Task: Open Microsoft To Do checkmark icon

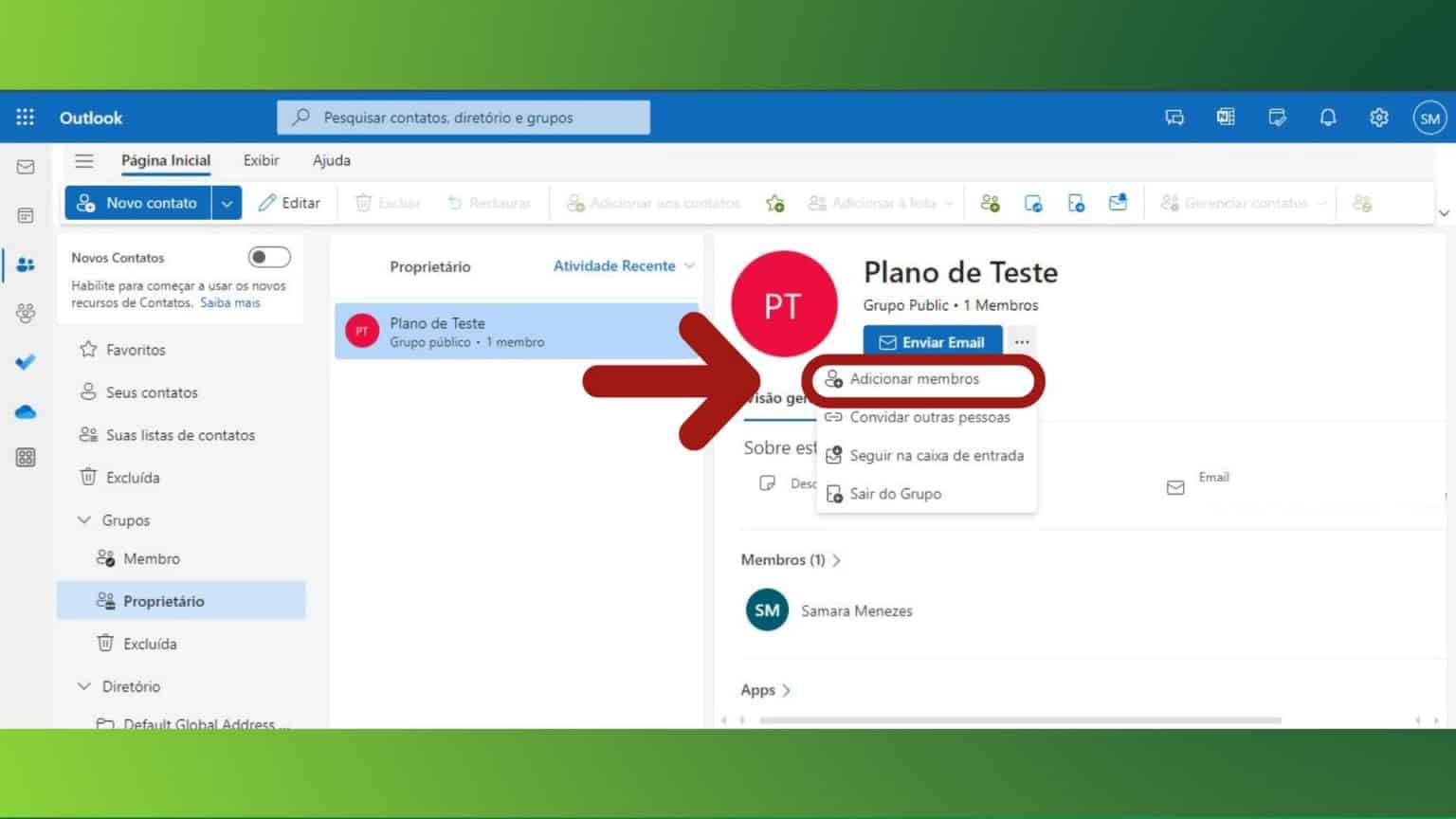Action: coord(26,361)
